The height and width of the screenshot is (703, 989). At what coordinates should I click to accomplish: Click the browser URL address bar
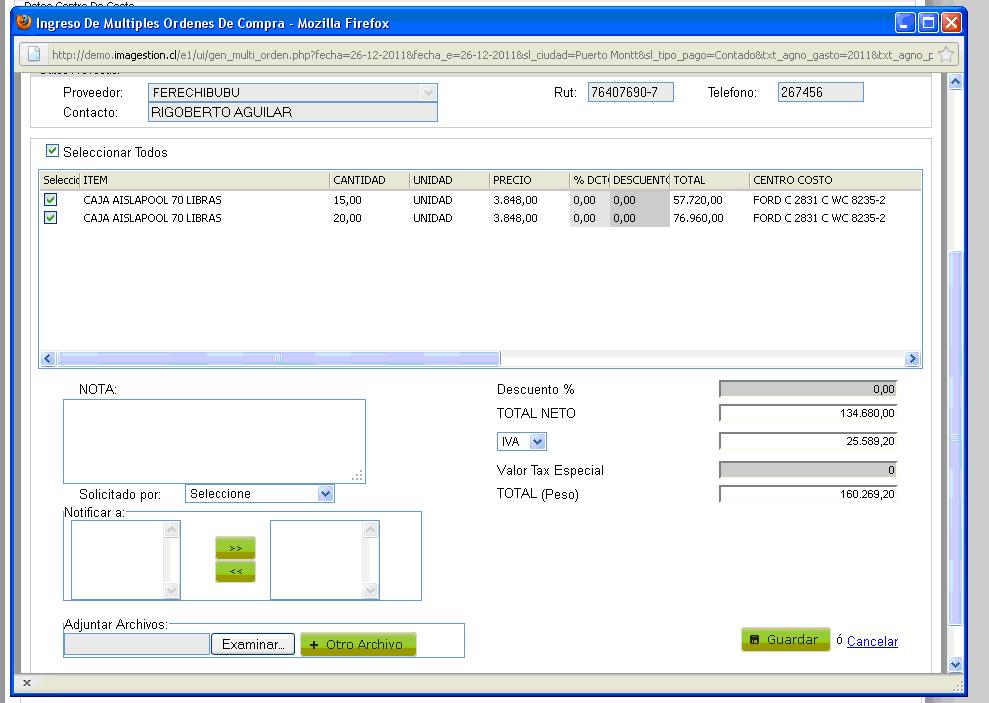(x=492, y=55)
